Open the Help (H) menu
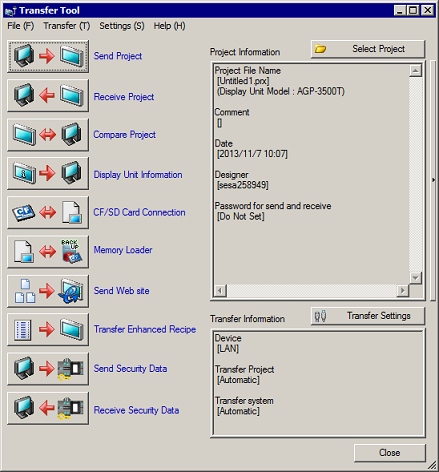The width and height of the screenshot is (439, 472). pyautogui.click(x=169, y=26)
